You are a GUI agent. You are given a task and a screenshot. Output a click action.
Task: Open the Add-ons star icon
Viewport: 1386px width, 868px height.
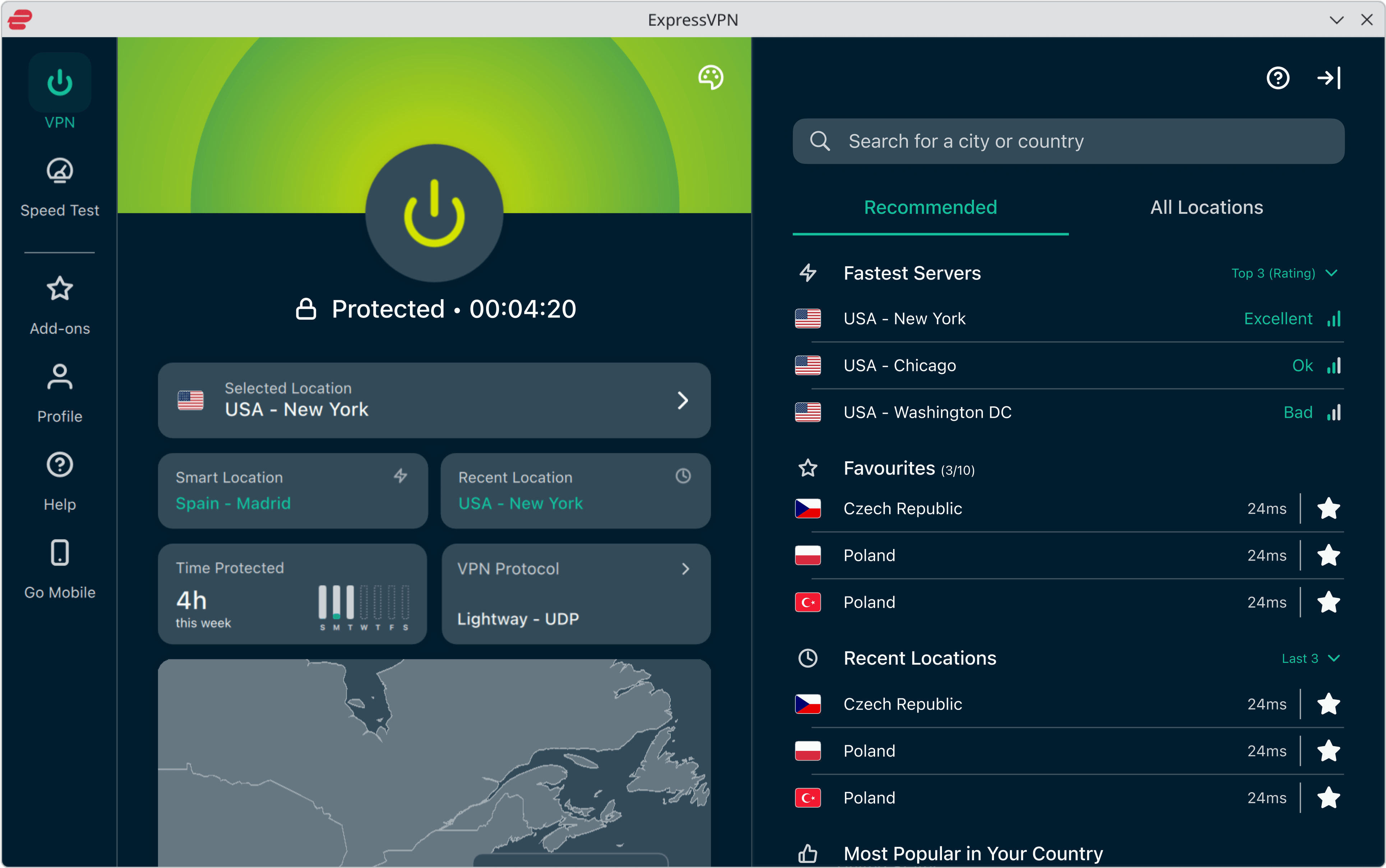coord(60,289)
